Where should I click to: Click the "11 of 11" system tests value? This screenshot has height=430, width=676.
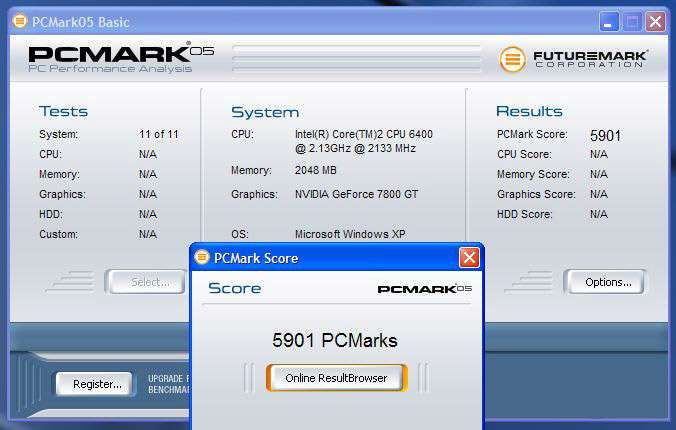pos(159,134)
